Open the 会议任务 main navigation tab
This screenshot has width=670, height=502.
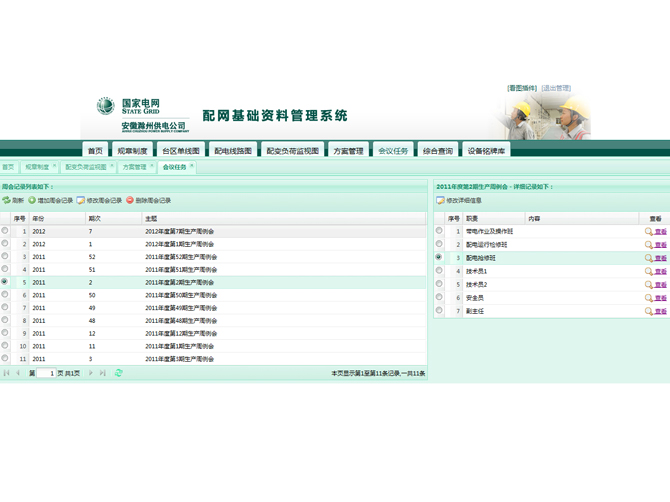pos(393,150)
